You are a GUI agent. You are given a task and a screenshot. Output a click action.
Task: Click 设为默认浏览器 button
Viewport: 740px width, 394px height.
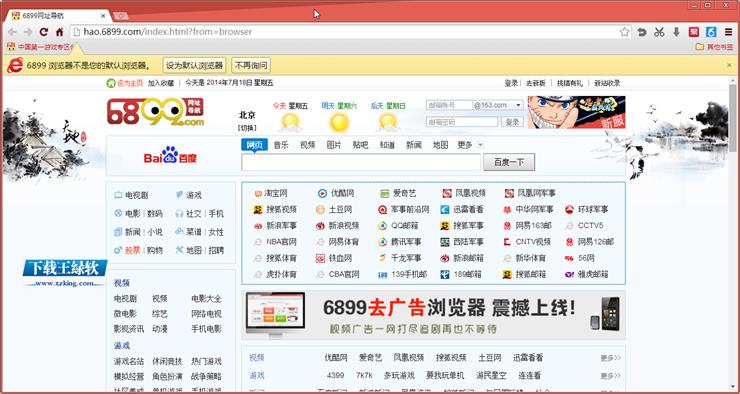194,65
